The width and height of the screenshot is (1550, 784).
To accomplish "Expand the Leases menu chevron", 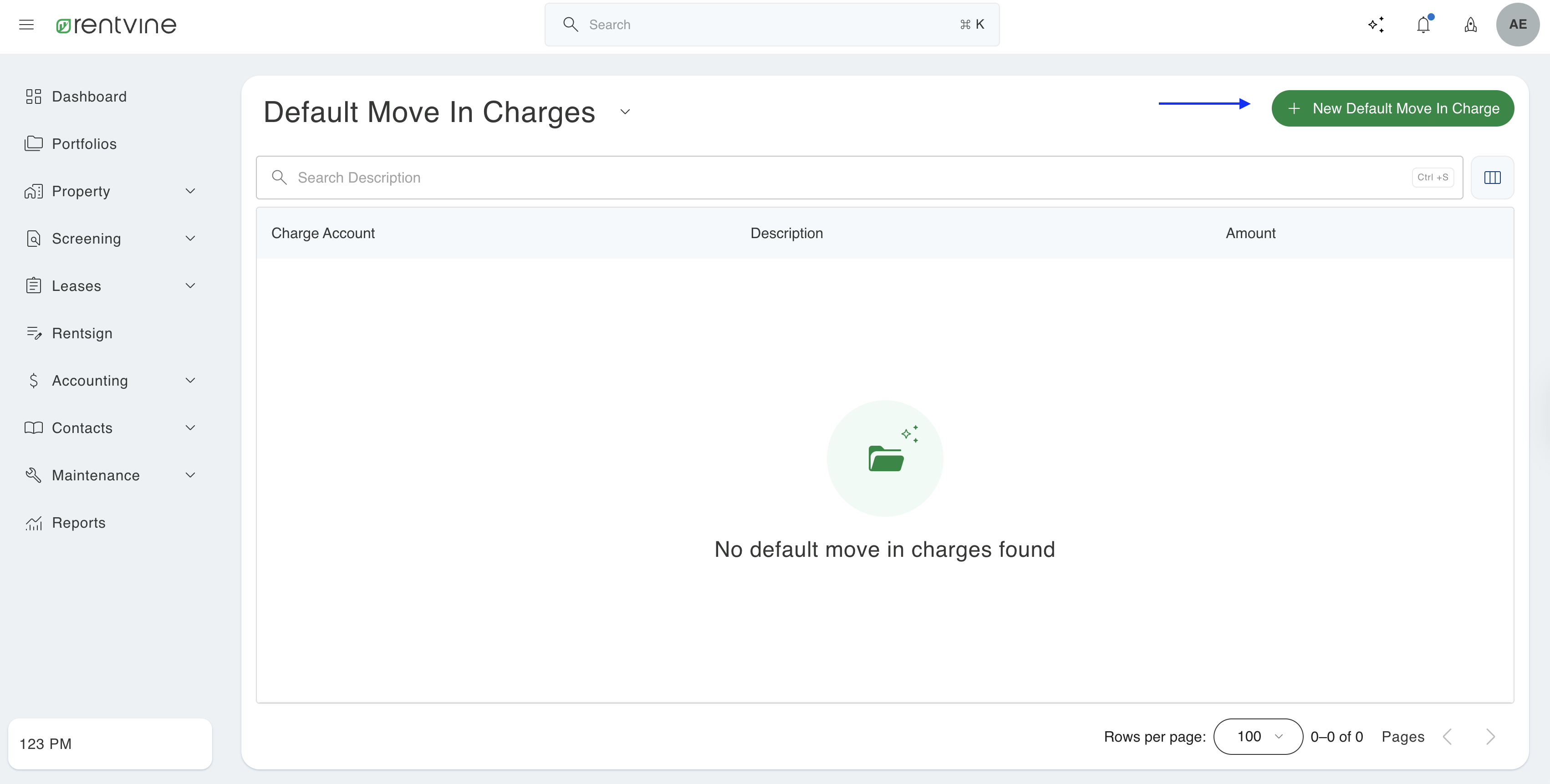I will click(x=190, y=285).
